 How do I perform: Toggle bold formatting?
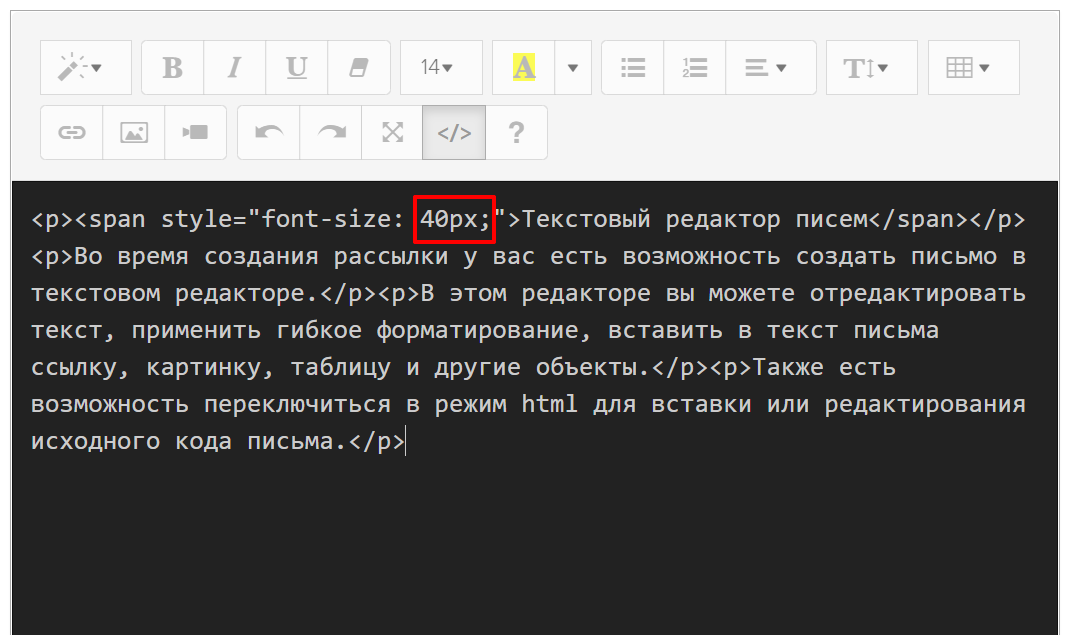pos(172,68)
